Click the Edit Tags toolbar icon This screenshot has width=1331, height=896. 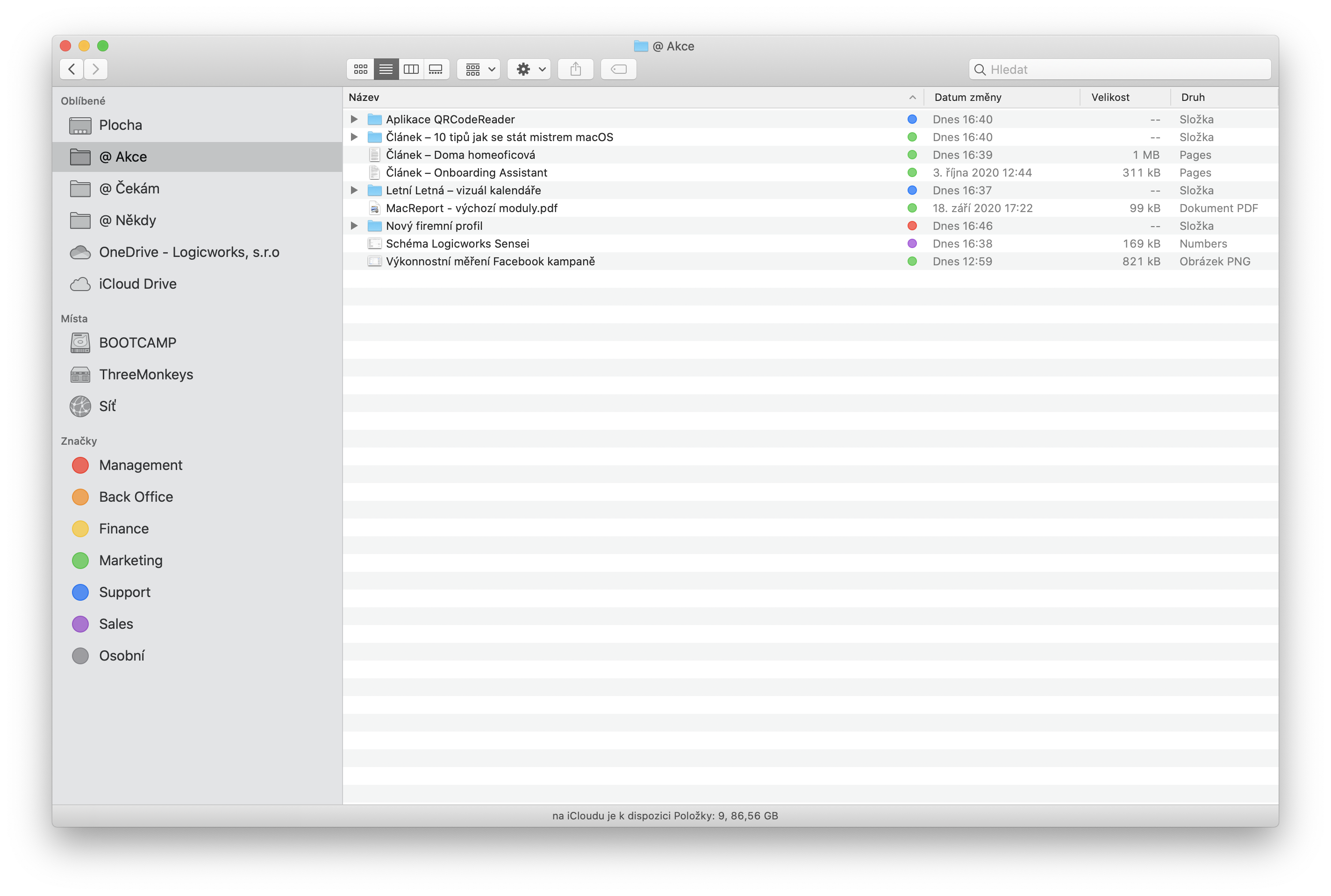[618, 69]
